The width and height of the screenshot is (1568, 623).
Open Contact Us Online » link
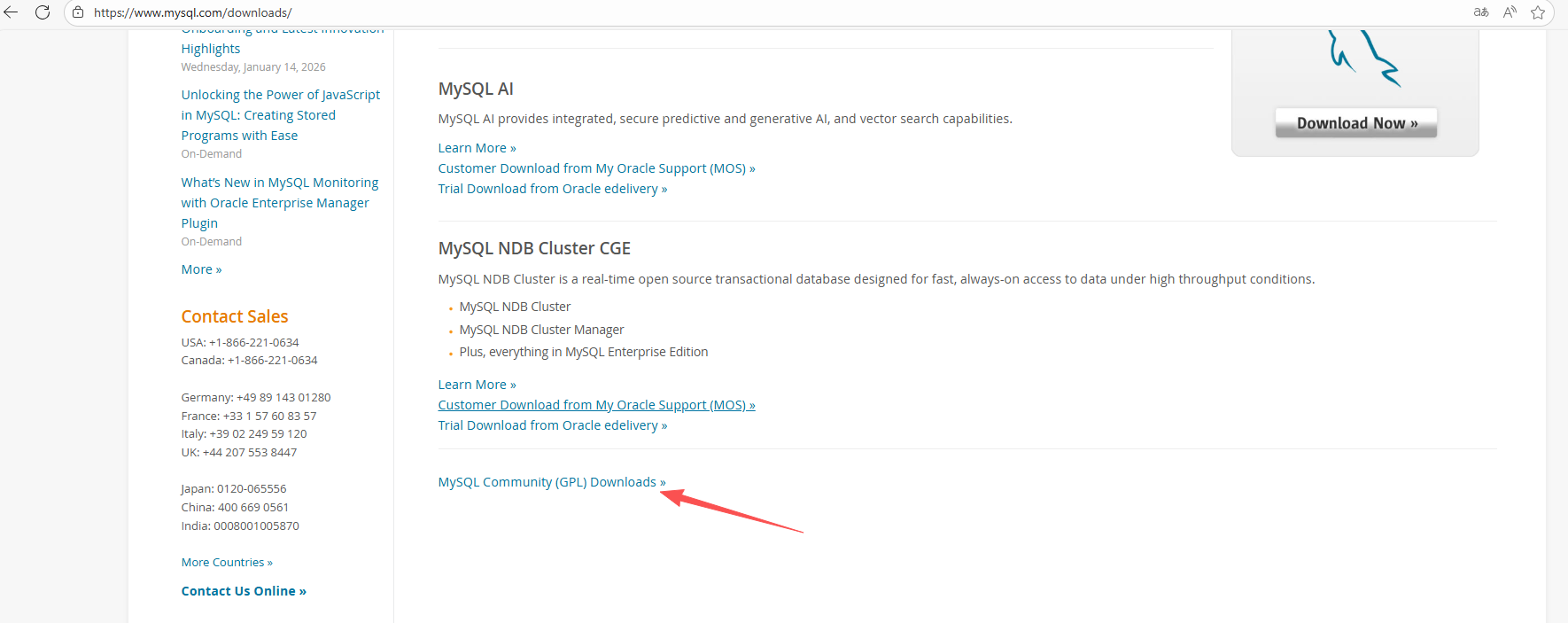coord(244,591)
